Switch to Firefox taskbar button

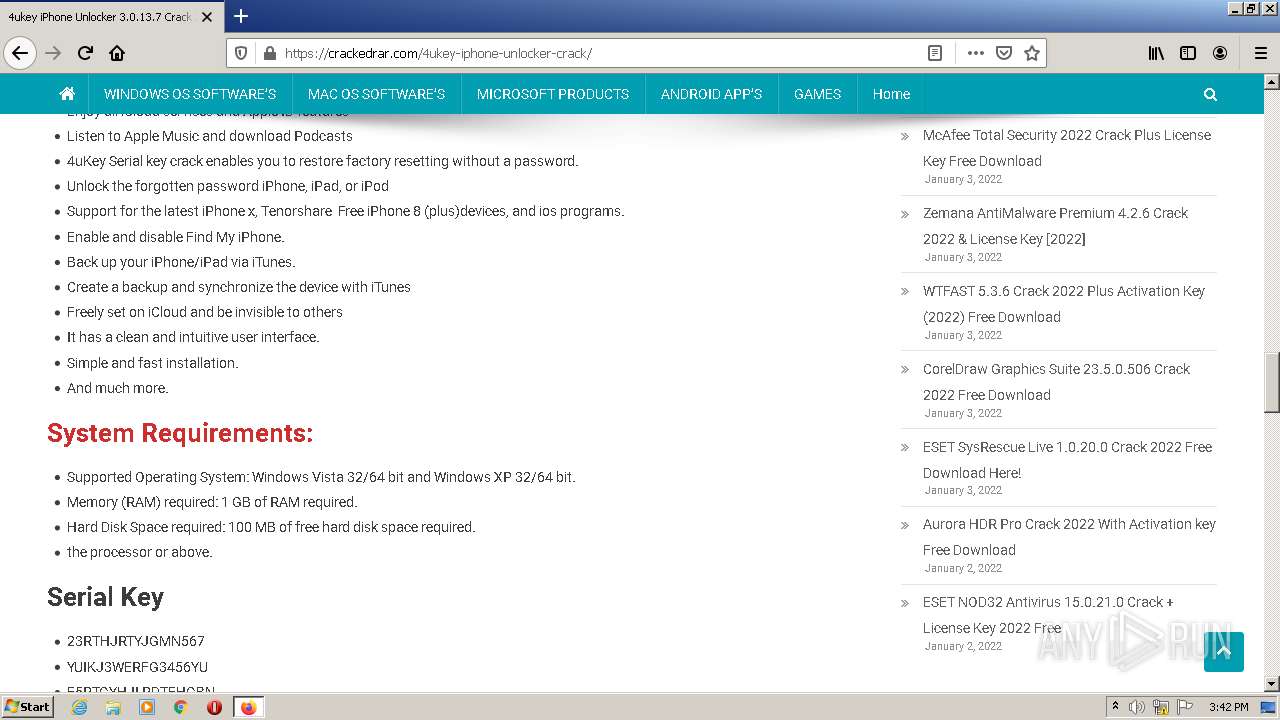(x=248, y=707)
